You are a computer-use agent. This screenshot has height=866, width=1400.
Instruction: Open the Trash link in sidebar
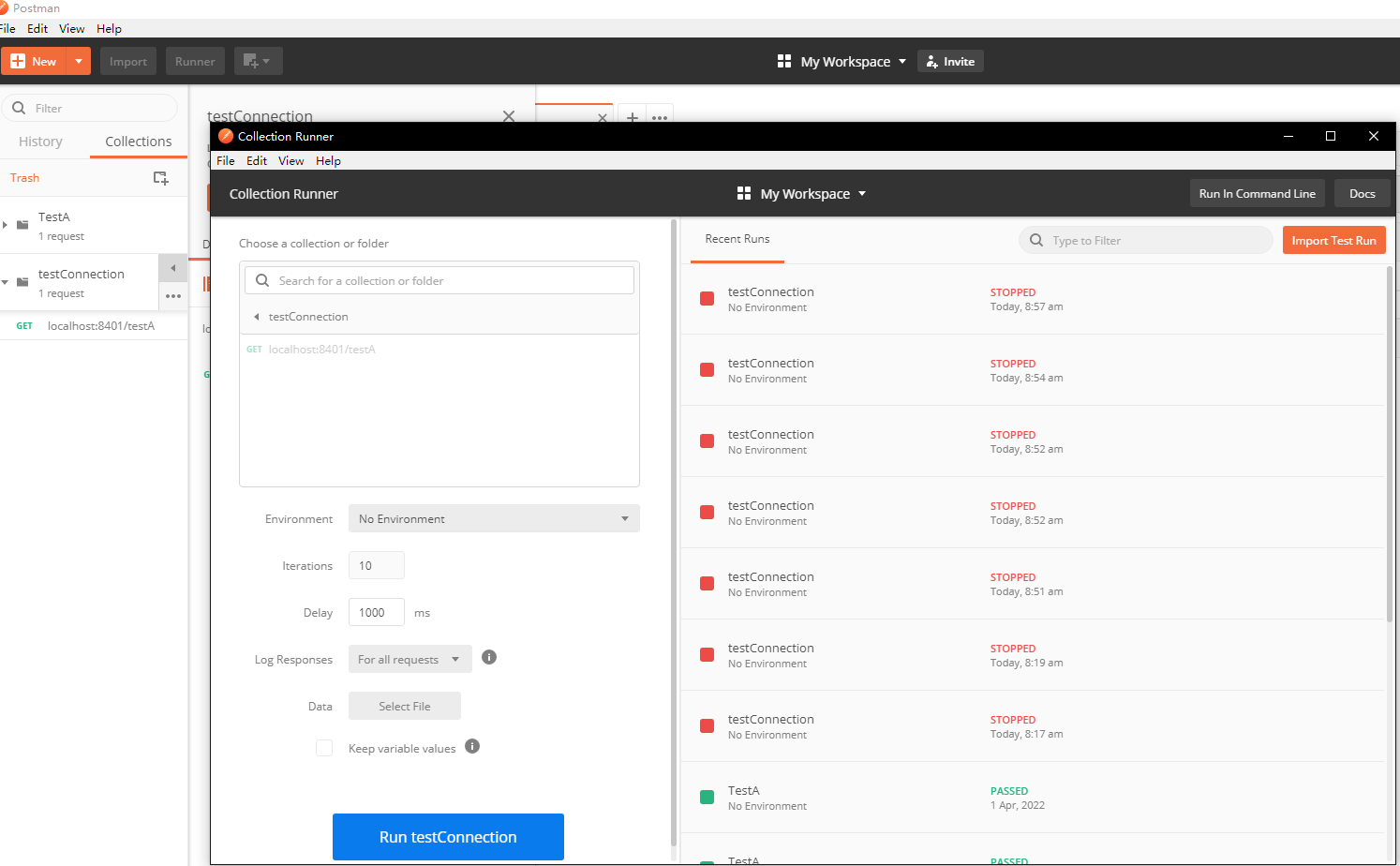click(x=25, y=177)
